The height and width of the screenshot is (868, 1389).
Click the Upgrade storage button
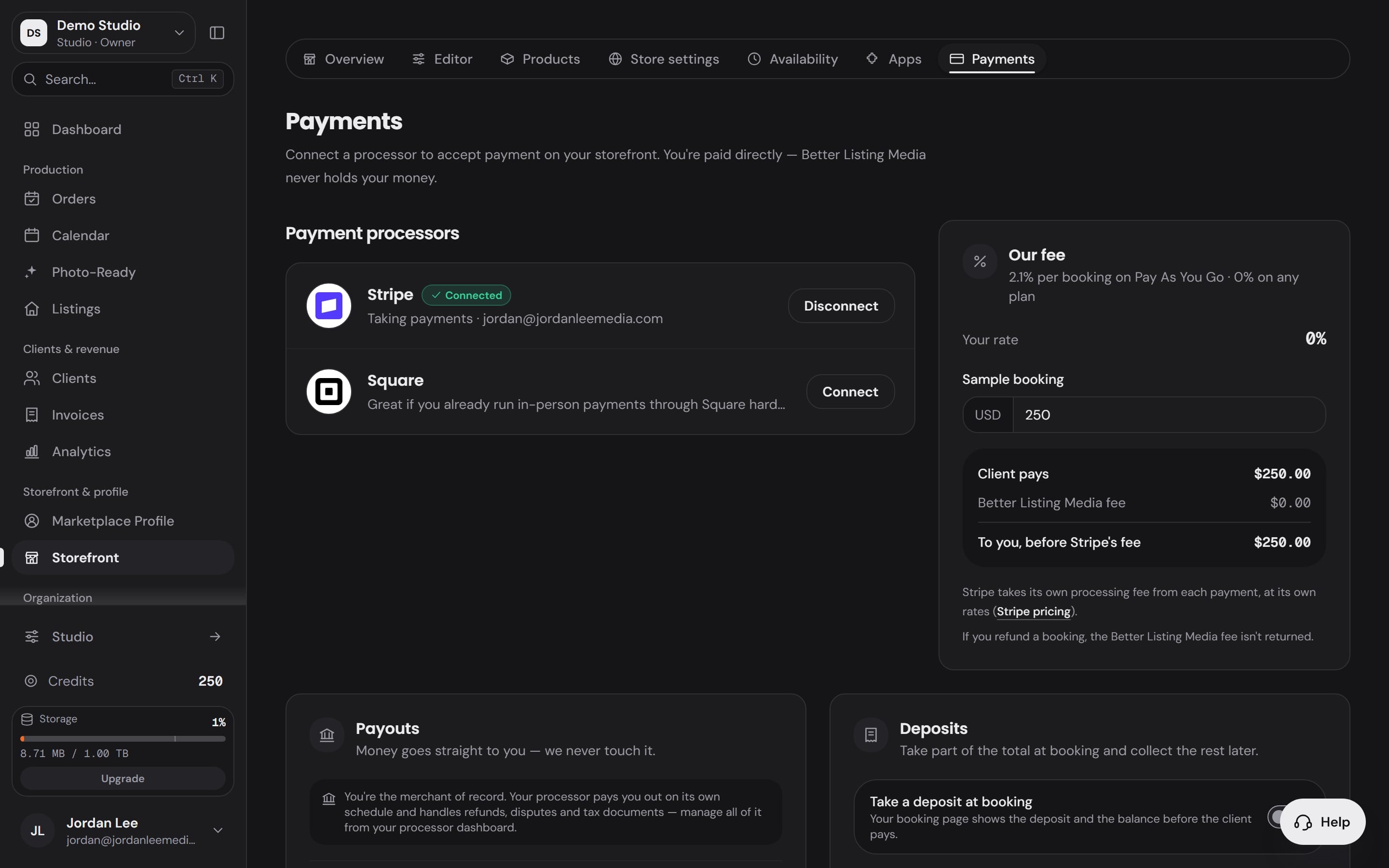click(x=123, y=778)
